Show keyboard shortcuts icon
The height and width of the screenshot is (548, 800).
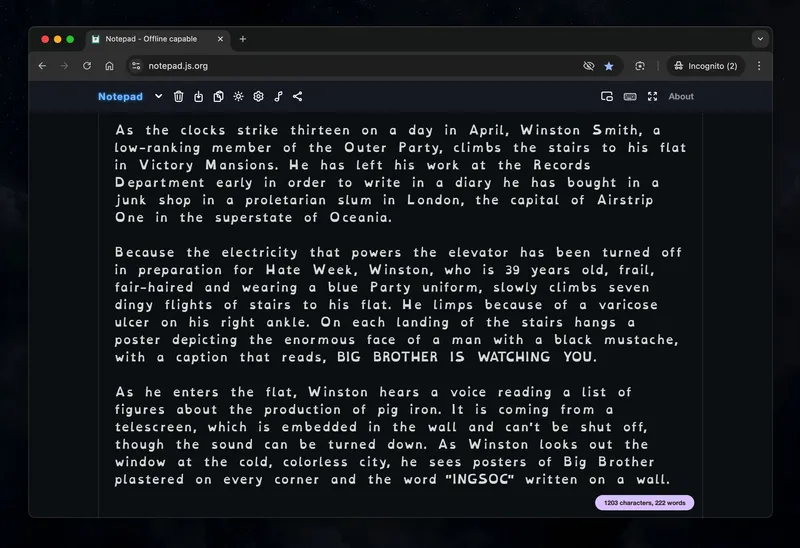coord(630,97)
